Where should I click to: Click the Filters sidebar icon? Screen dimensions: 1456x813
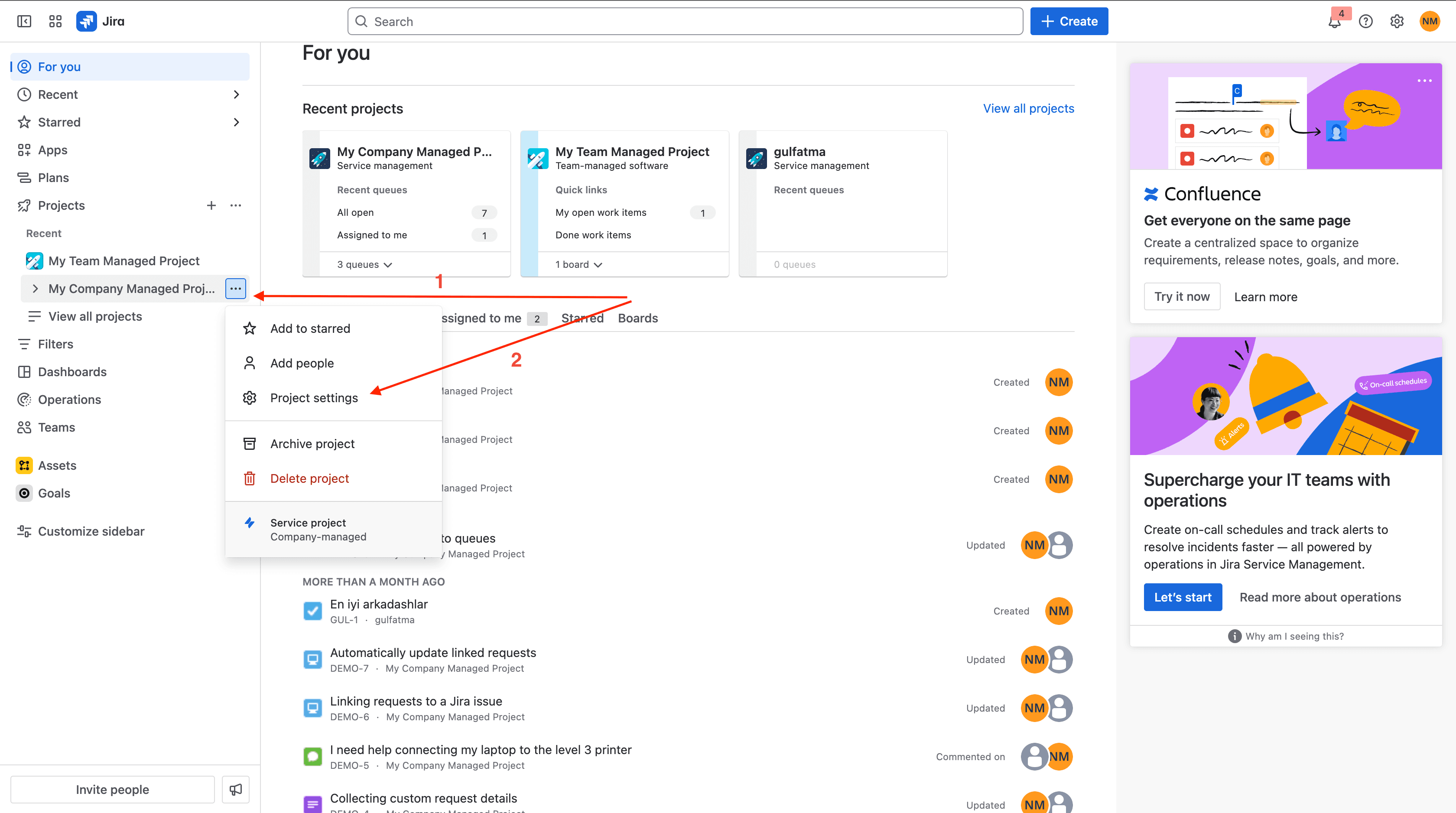coord(24,344)
